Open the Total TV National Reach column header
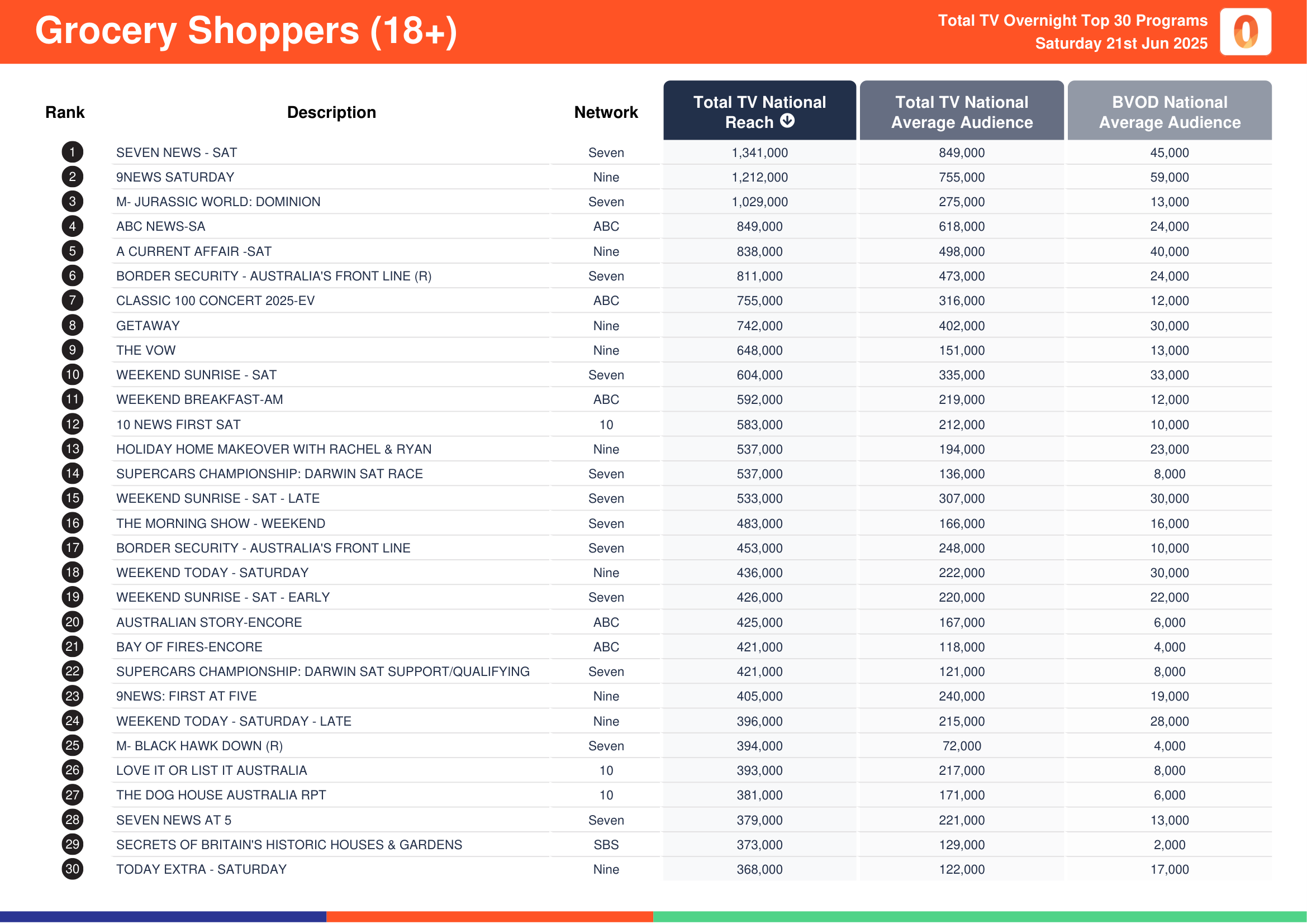The image size is (1307, 924). click(759, 111)
